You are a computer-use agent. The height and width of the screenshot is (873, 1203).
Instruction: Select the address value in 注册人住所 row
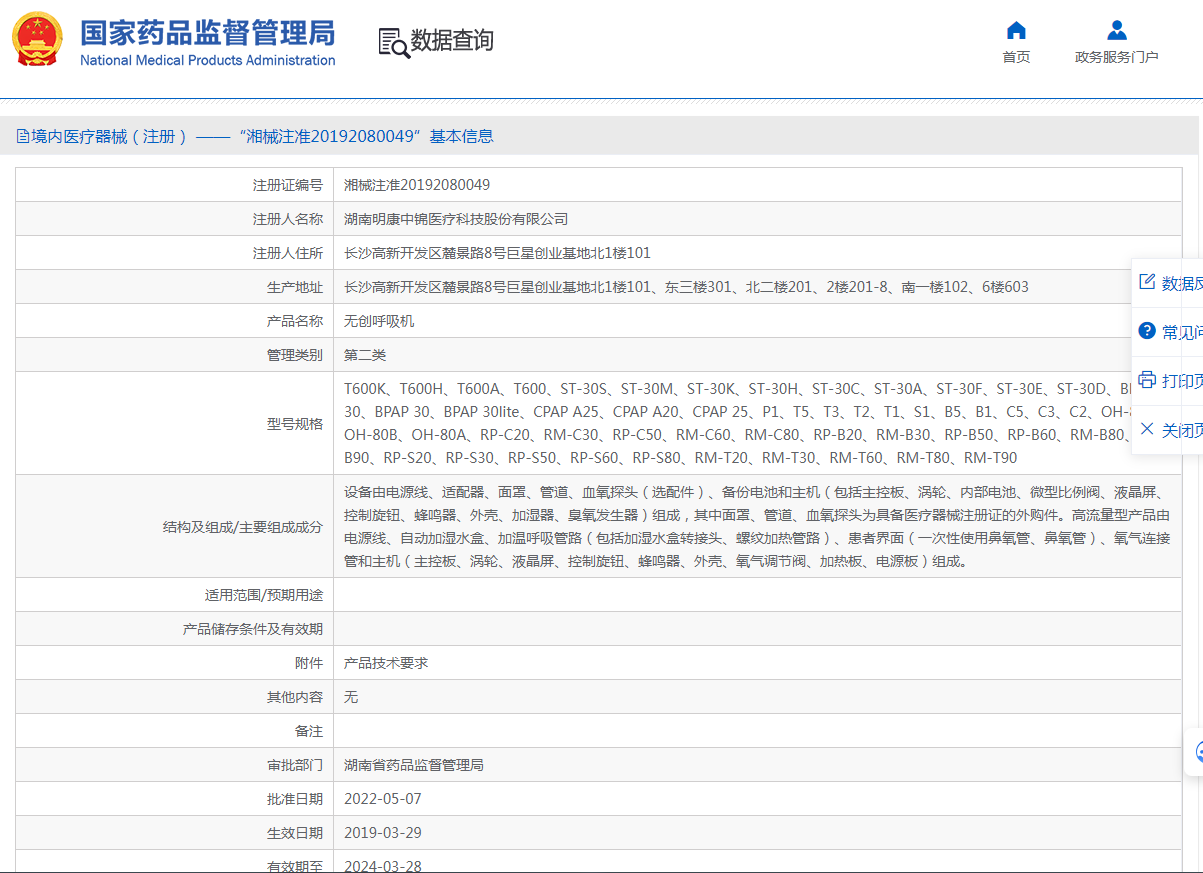(497, 253)
